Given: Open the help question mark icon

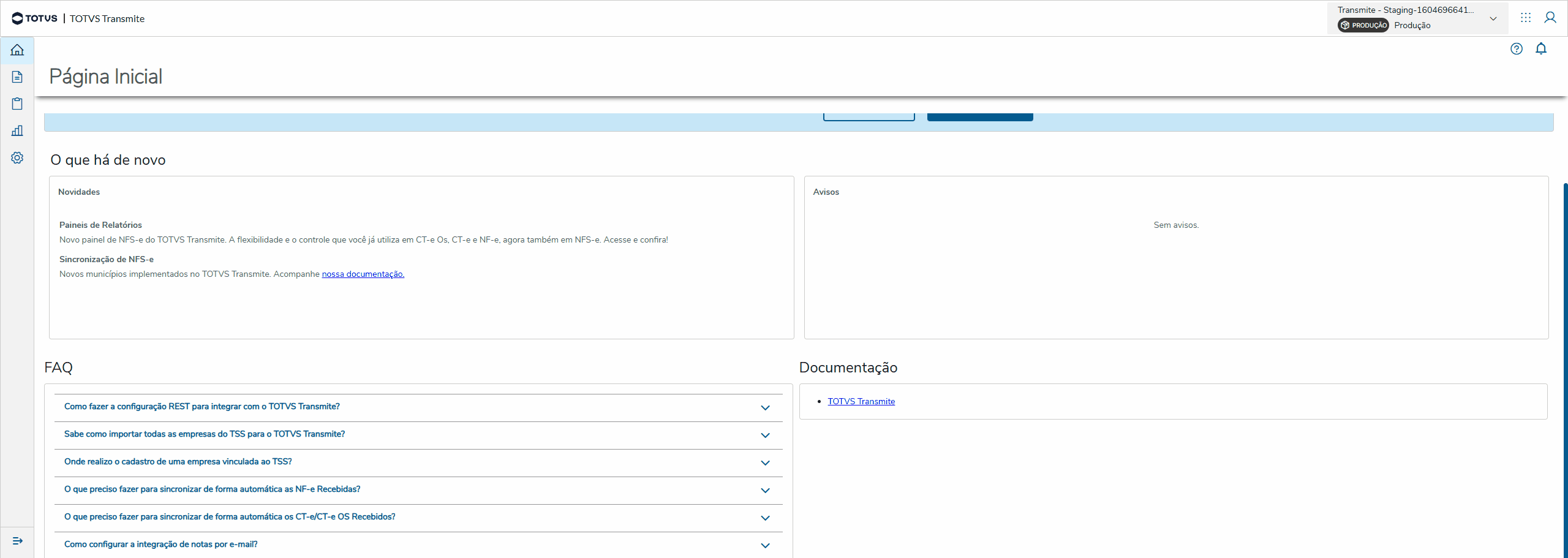Looking at the screenshot, I should click(x=1517, y=49).
